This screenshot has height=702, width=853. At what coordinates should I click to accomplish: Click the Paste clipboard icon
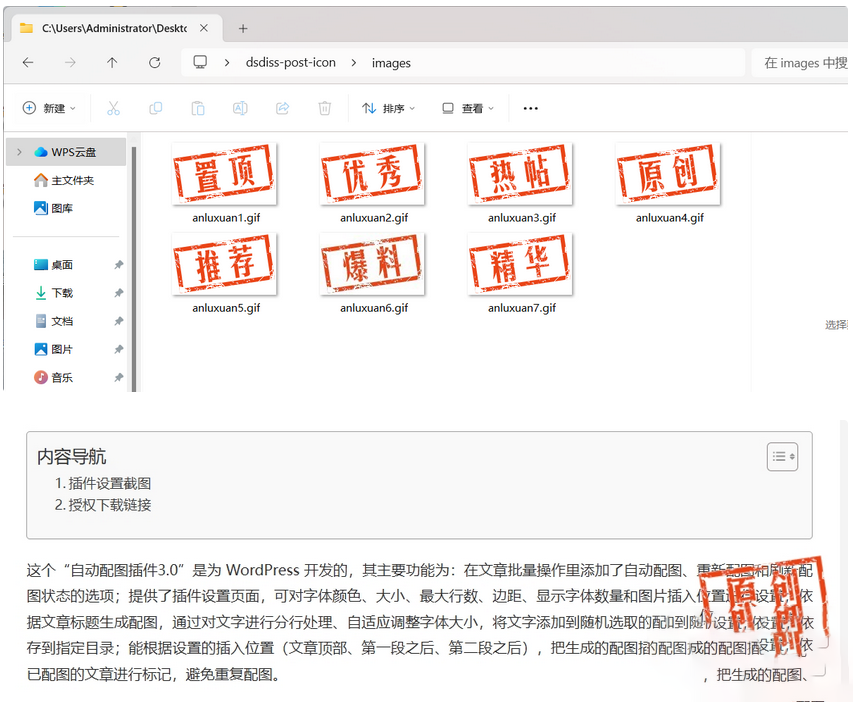[198, 108]
